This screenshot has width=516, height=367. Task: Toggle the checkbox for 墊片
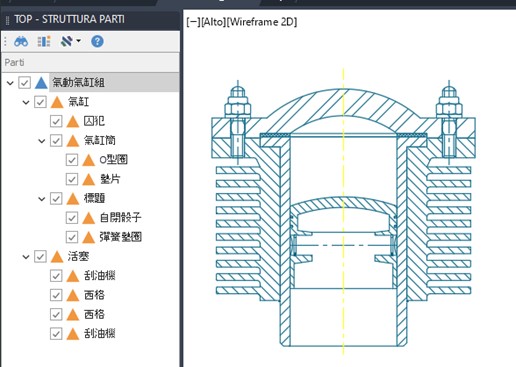pyautogui.click(x=72, y=179)
